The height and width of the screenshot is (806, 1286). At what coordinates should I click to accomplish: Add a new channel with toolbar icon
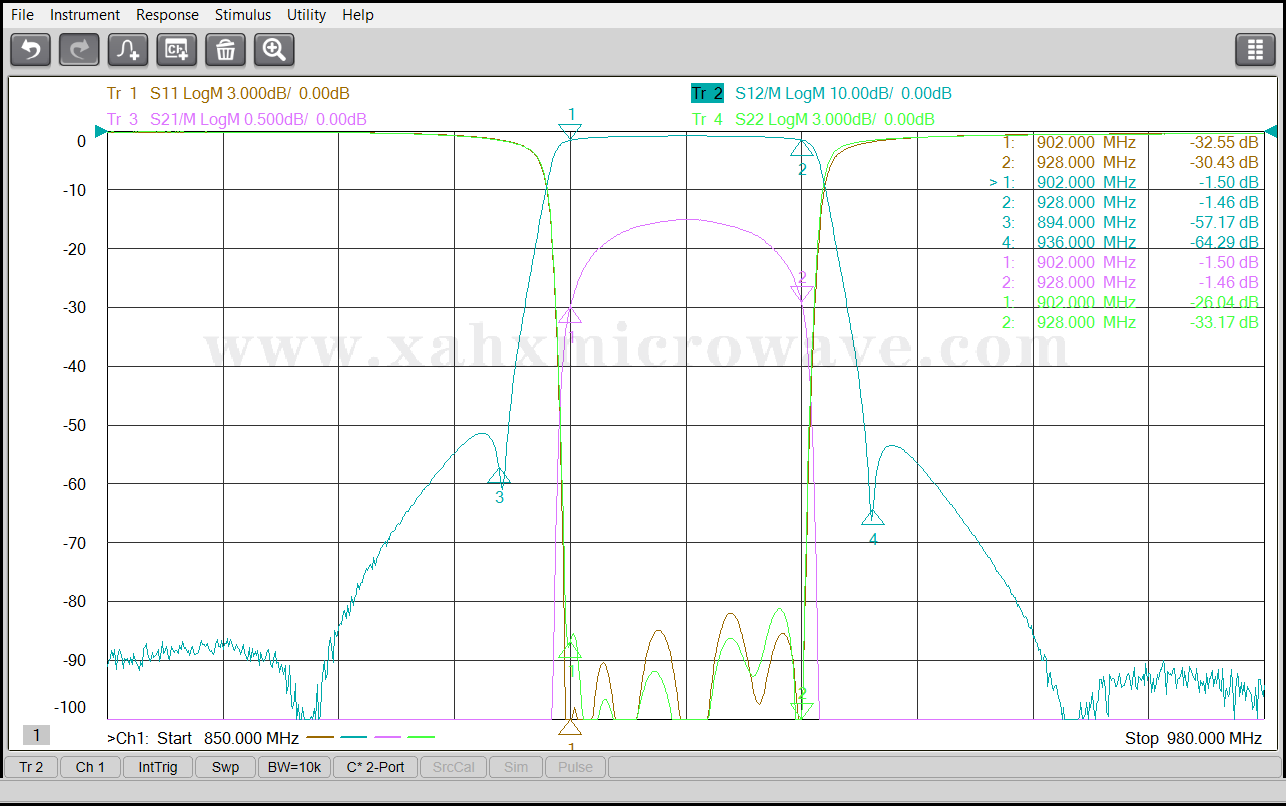coord(177,49)
